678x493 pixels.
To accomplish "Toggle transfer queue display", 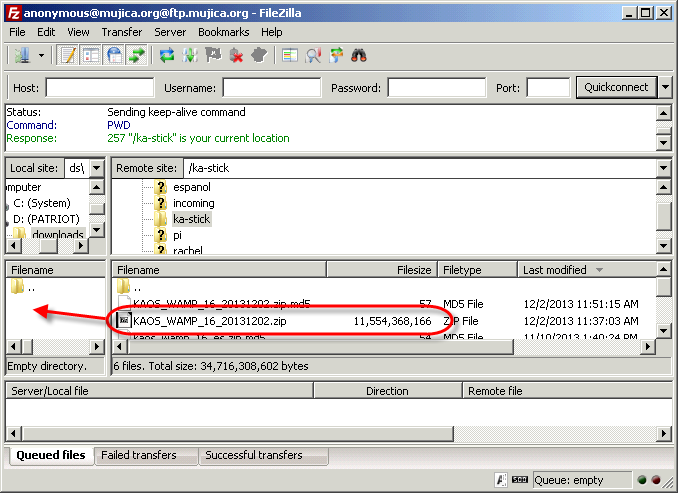I will click(x=137, y=55).
